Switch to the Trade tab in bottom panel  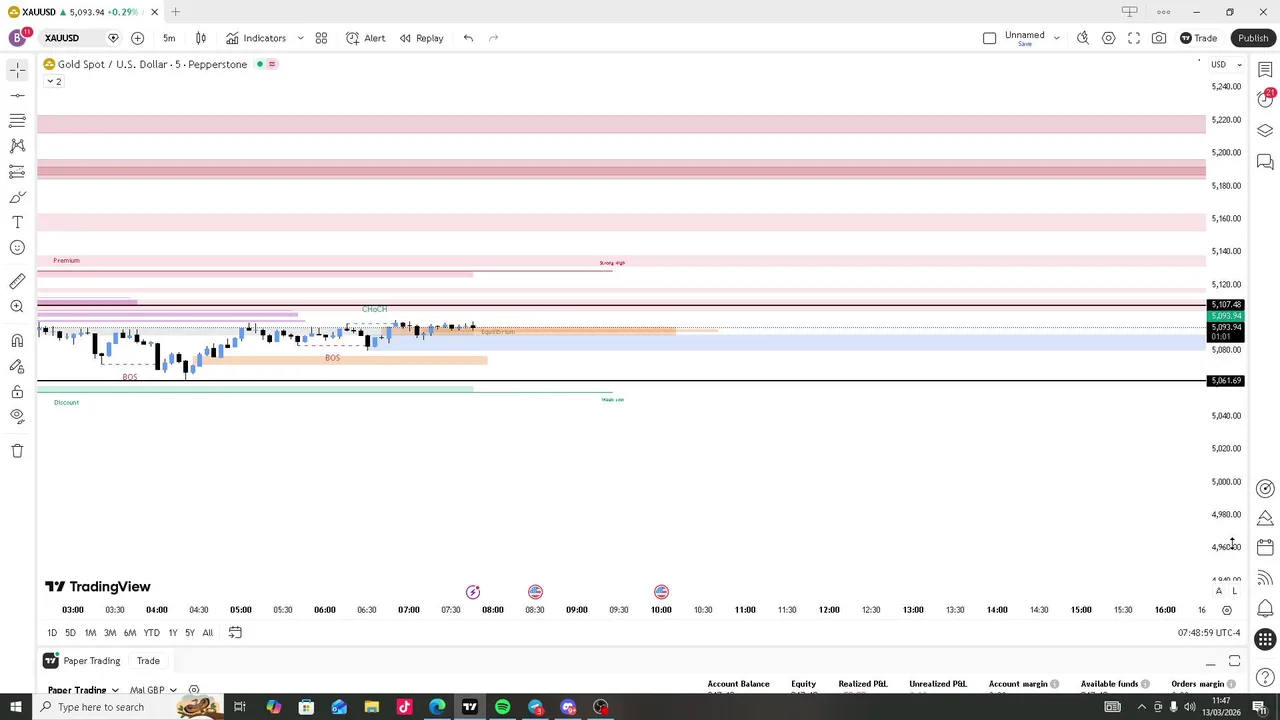(x=148, y=661)
